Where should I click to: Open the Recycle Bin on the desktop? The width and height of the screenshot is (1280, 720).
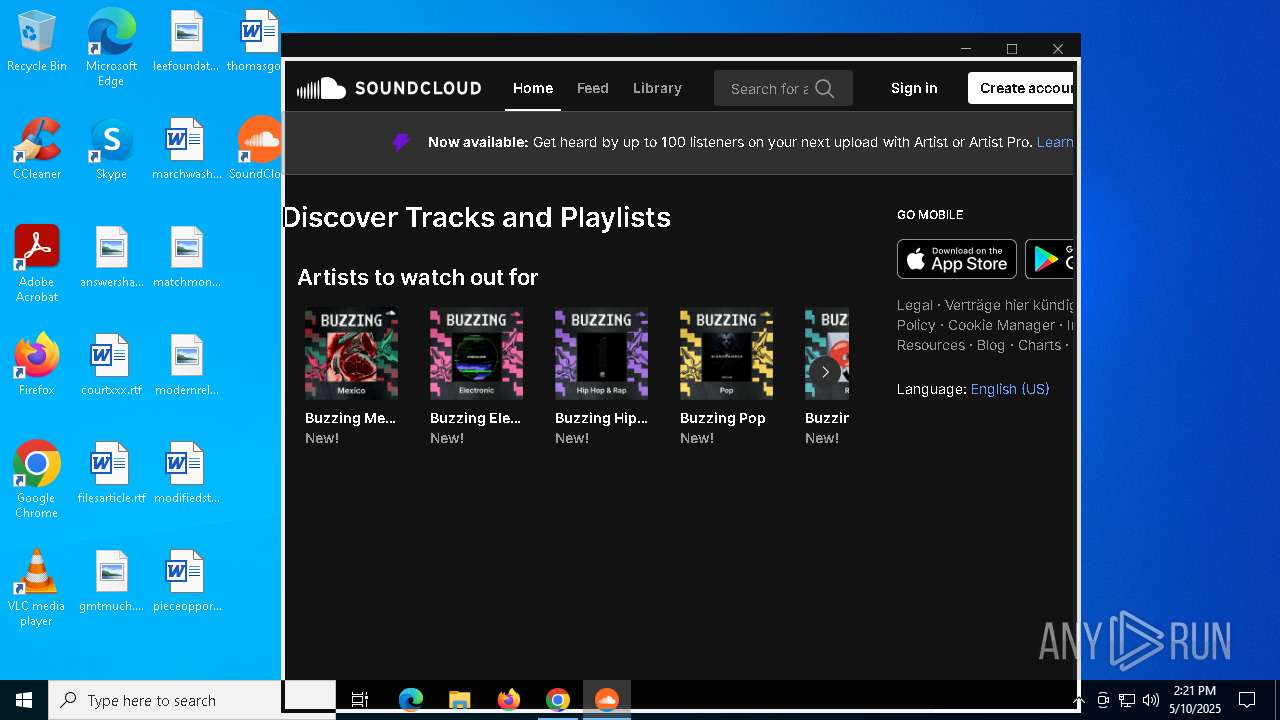[x=37, y=42]
